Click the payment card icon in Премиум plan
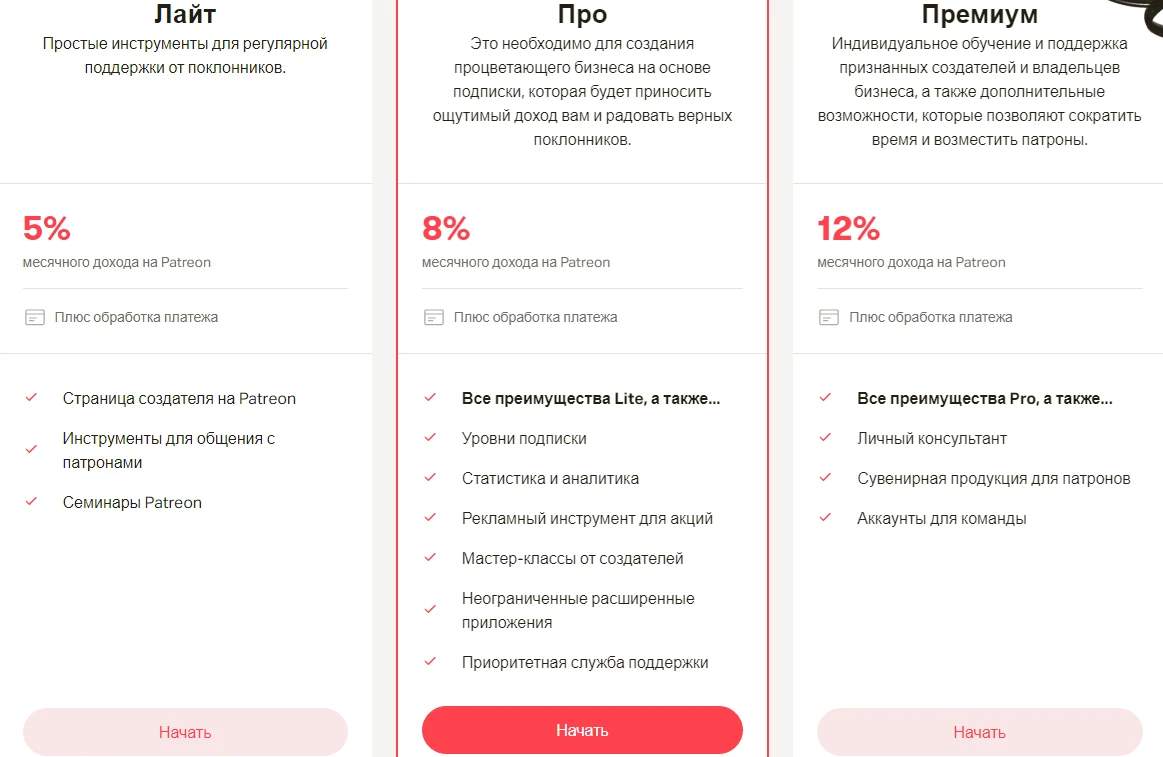 829,317
